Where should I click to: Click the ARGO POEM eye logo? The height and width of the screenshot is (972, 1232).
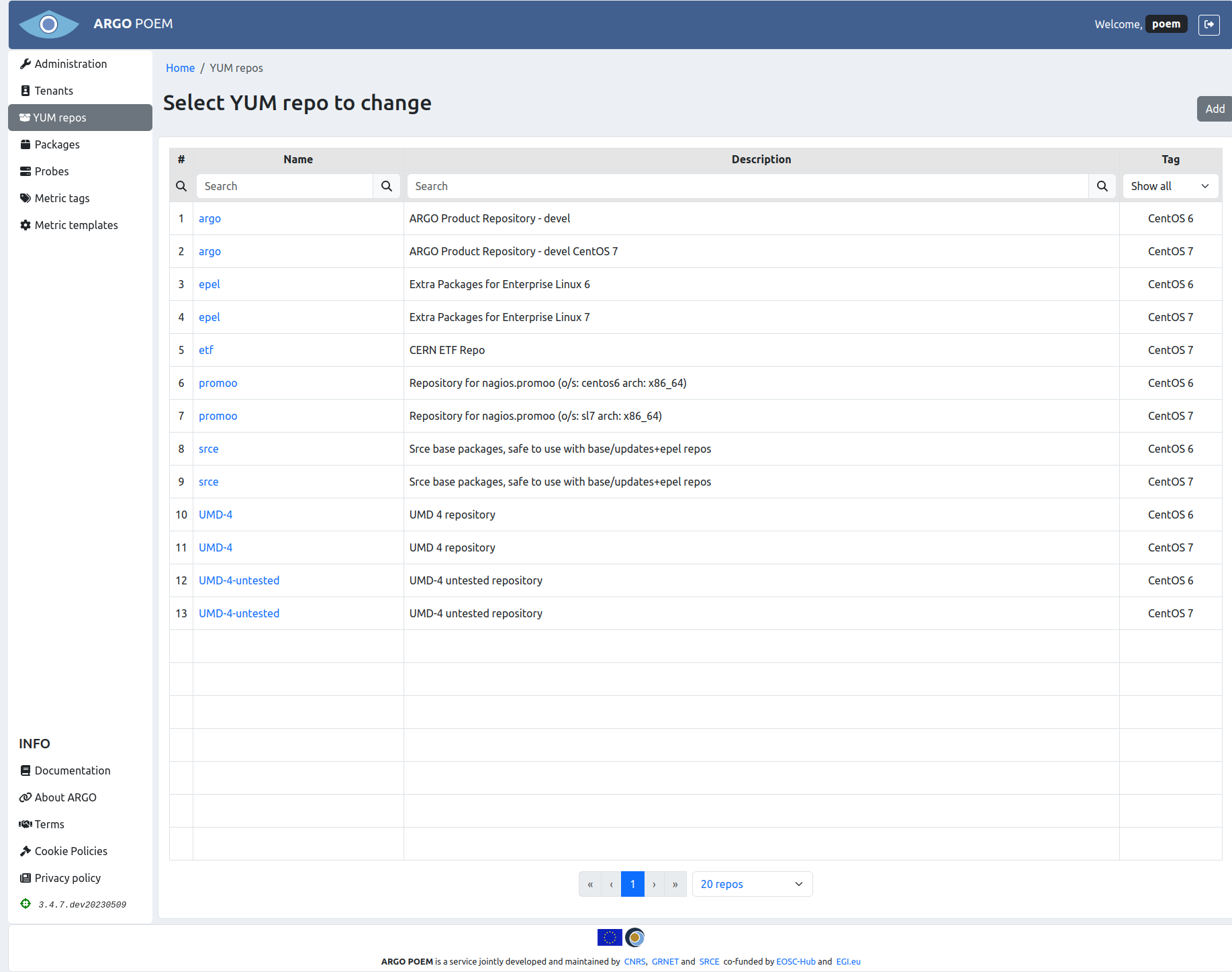(x=48, y=24)
